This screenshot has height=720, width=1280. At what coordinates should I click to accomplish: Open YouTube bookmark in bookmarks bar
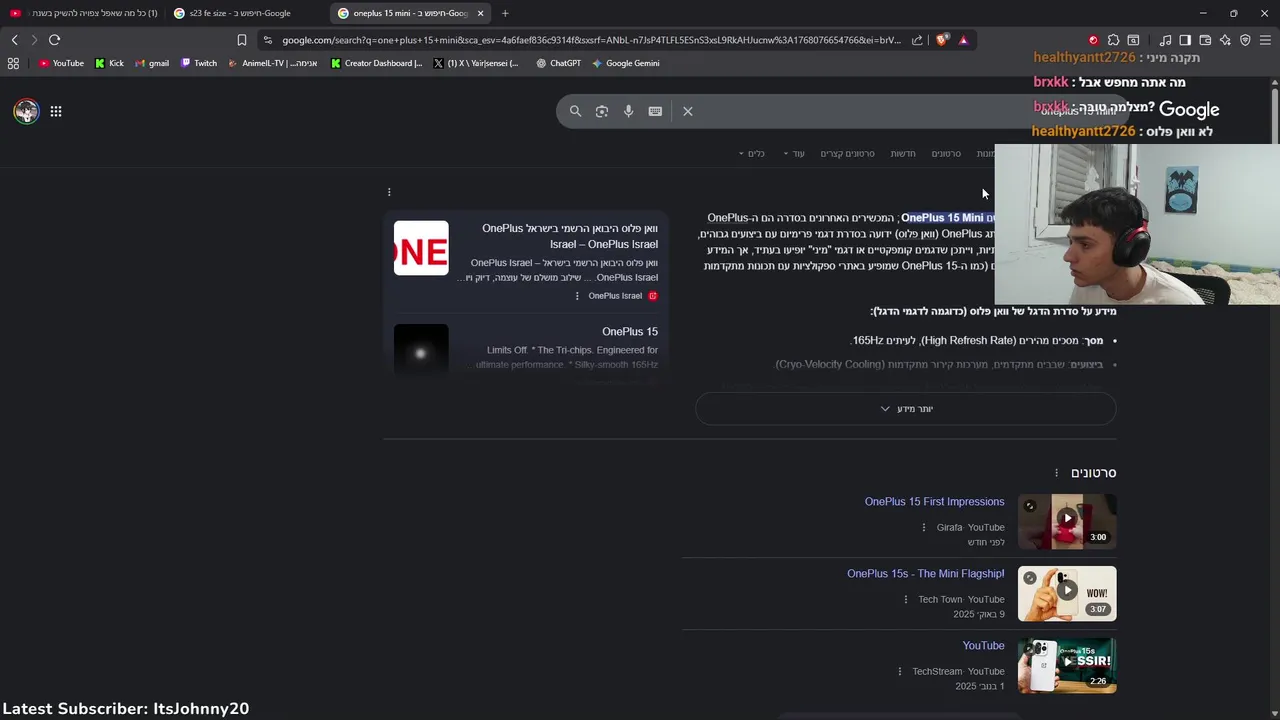(x=61, y=63)
